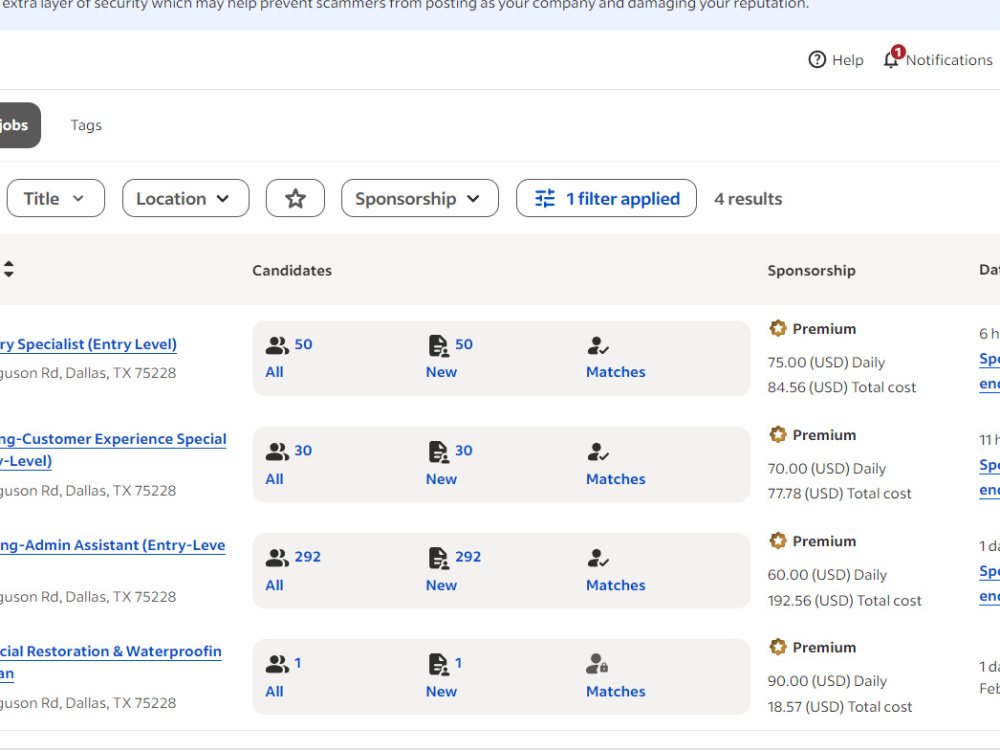
Task: Open Matches icon for Admin Assistant job
Action: coord(598,558)
